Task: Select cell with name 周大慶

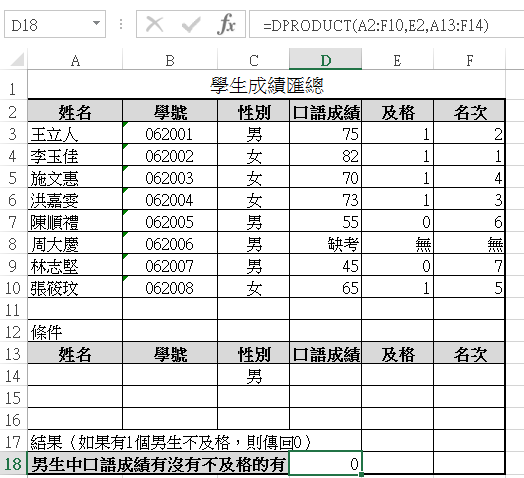Action: point(75,244)
